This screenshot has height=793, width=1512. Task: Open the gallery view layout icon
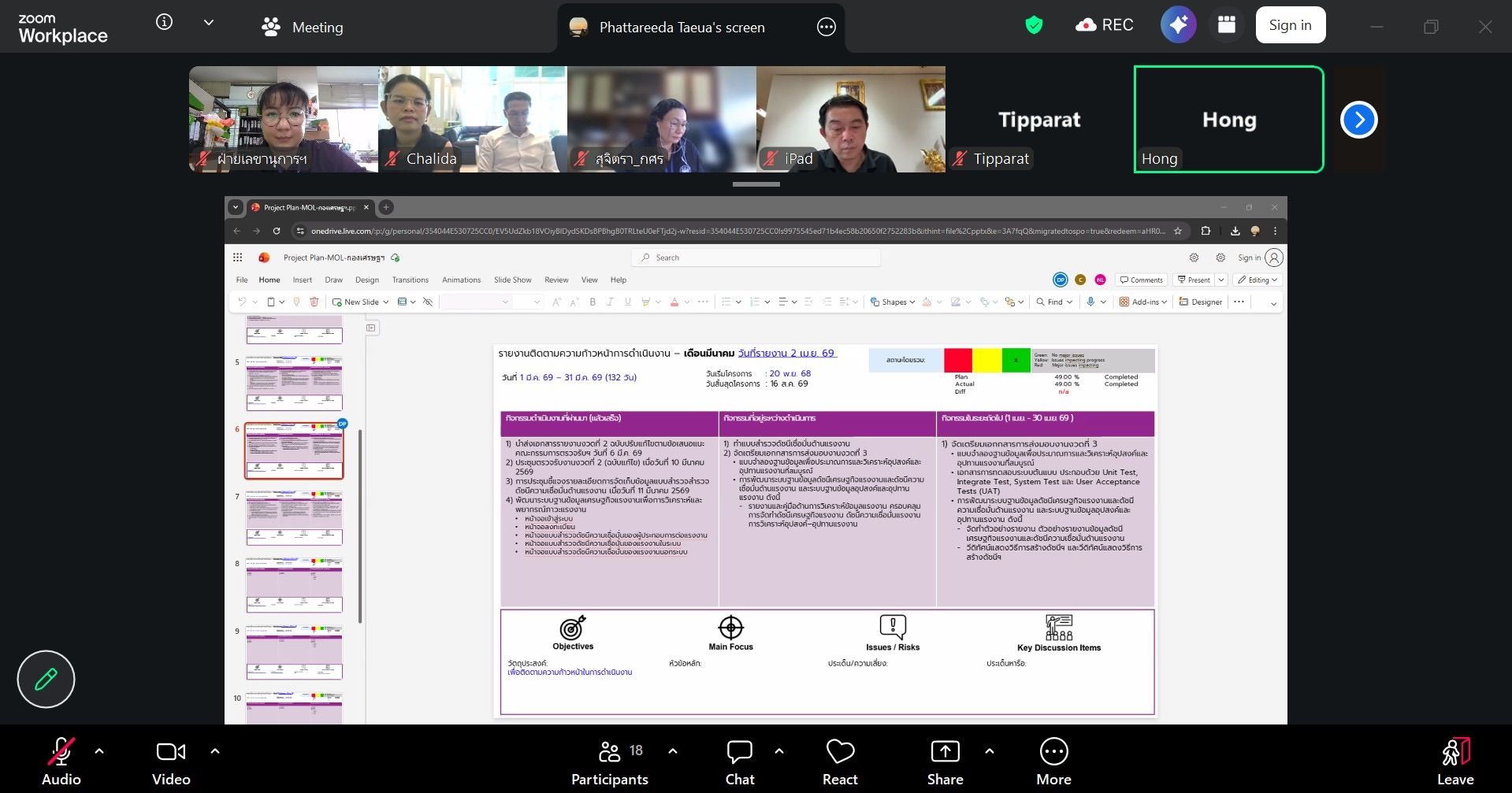1226,25
